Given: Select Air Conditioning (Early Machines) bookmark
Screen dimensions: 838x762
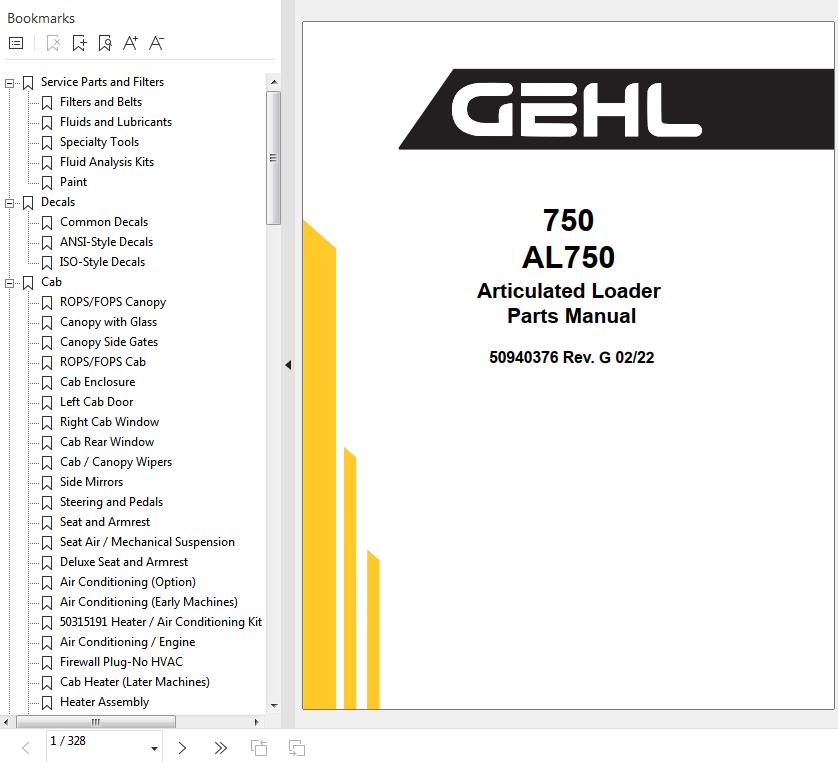Looking at the screenshot, I should pos(149,602).
